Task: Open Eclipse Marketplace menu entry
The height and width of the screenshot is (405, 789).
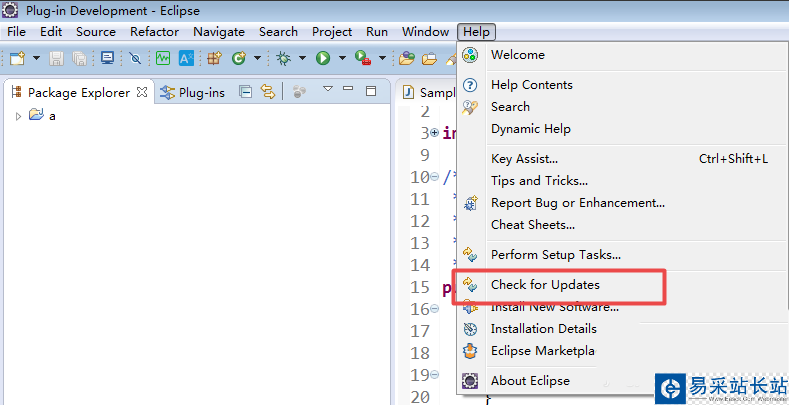Action: [x=622, y=351]
